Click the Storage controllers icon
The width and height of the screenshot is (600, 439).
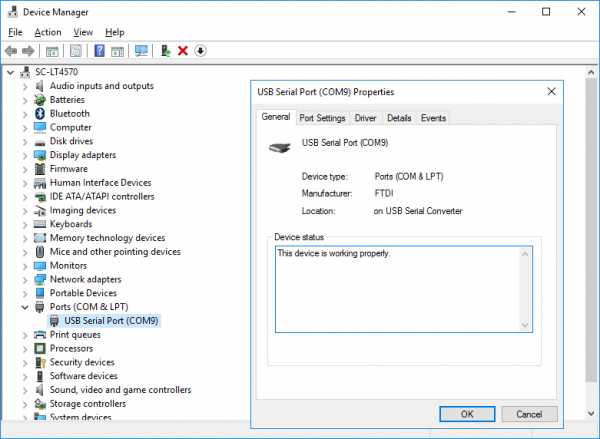pyautogui.click(x=40, y=403)
